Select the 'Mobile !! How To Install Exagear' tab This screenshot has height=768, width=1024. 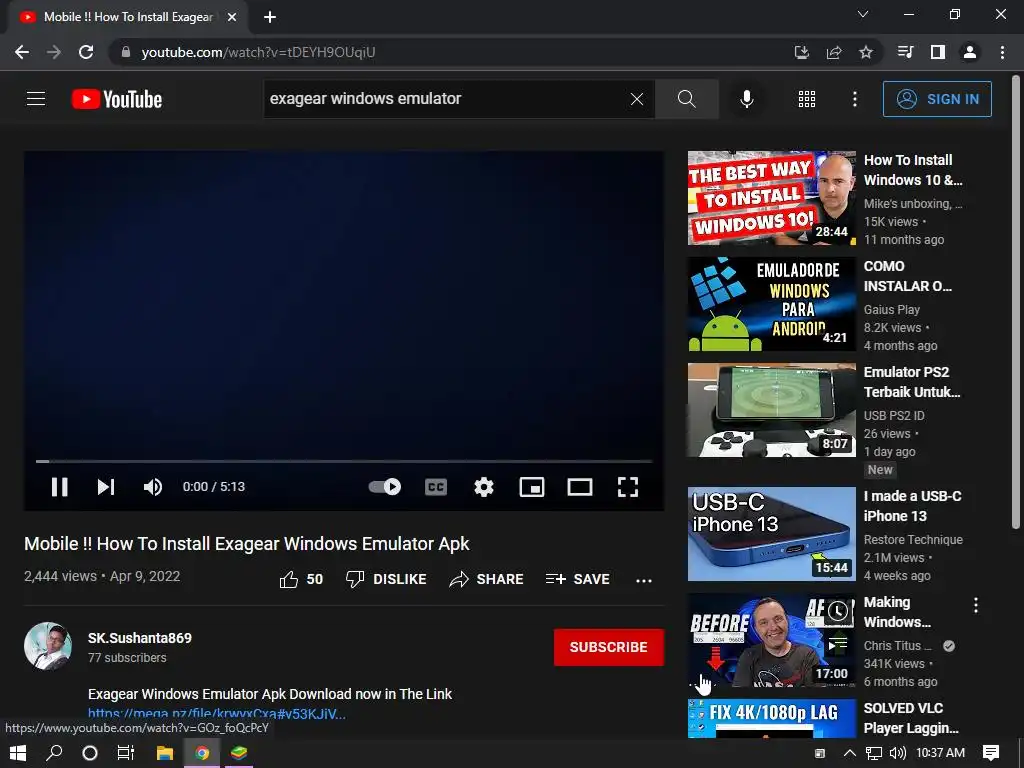click(128, 17)
